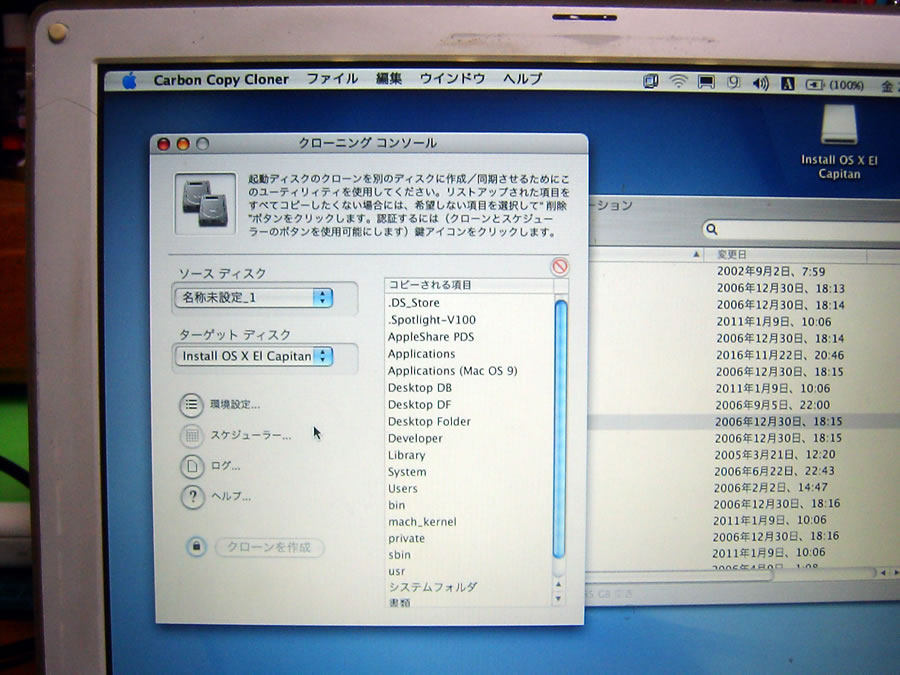
Task: Click the クローンを作成 button
Action: pos(269,547)
